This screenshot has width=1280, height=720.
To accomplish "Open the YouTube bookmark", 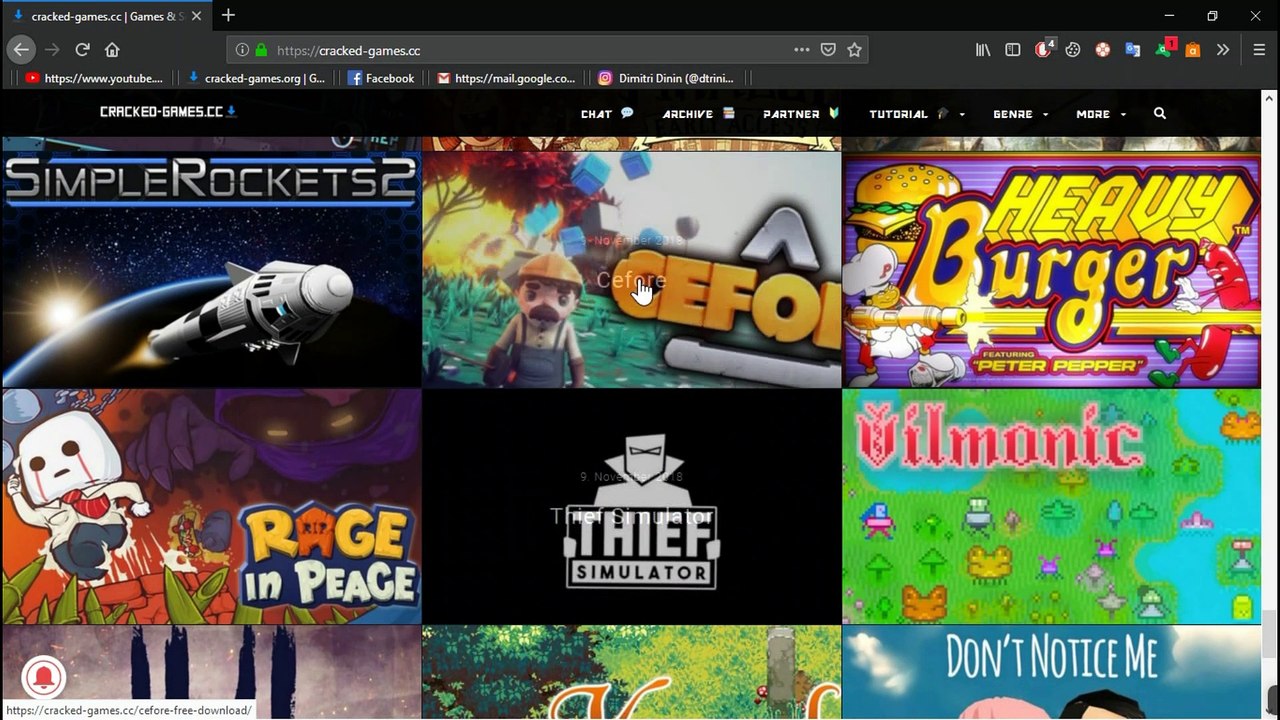I will click(93, 78).
